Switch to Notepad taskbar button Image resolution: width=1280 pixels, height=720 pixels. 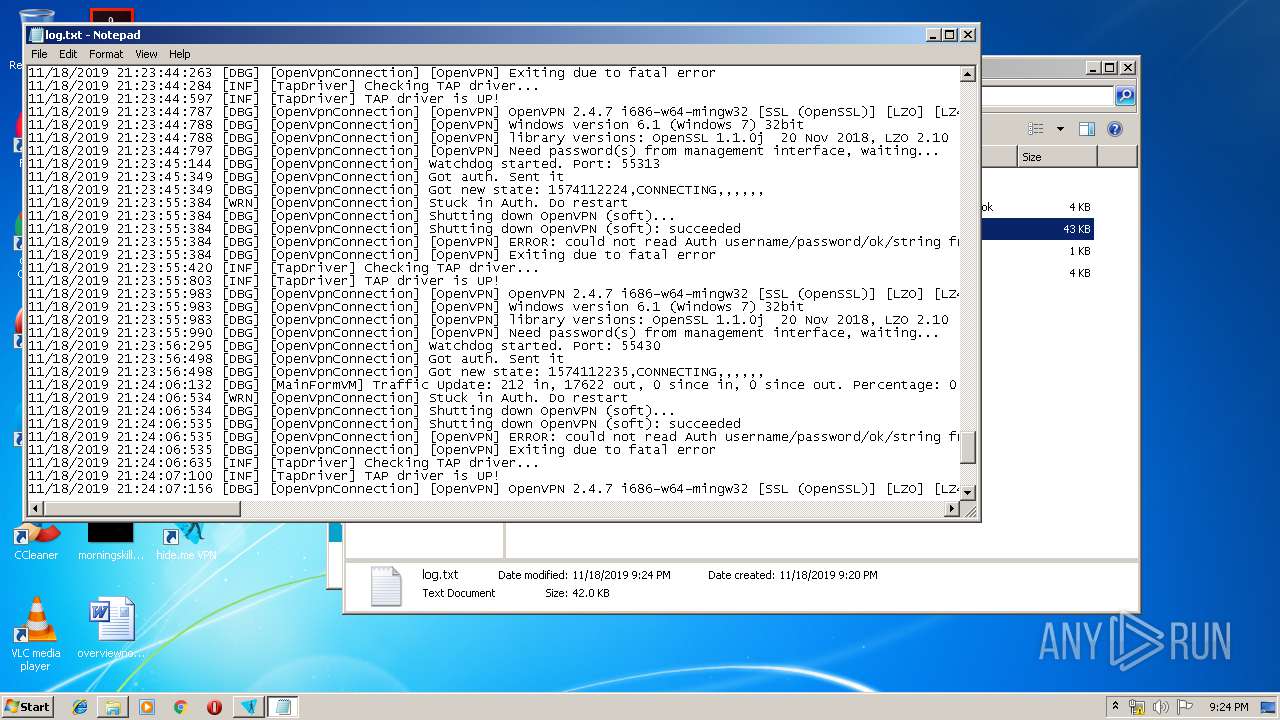283,707
